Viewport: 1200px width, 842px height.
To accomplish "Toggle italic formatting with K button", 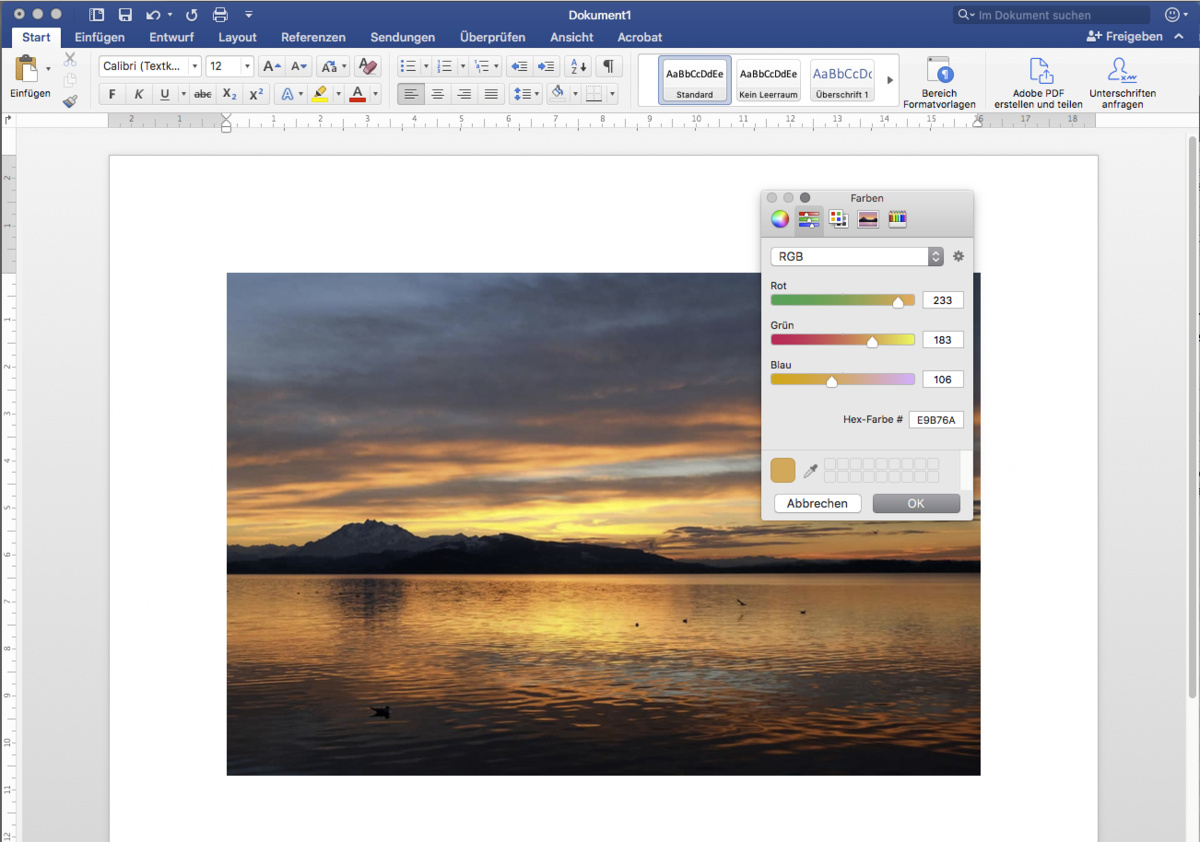I will point(138,94).
